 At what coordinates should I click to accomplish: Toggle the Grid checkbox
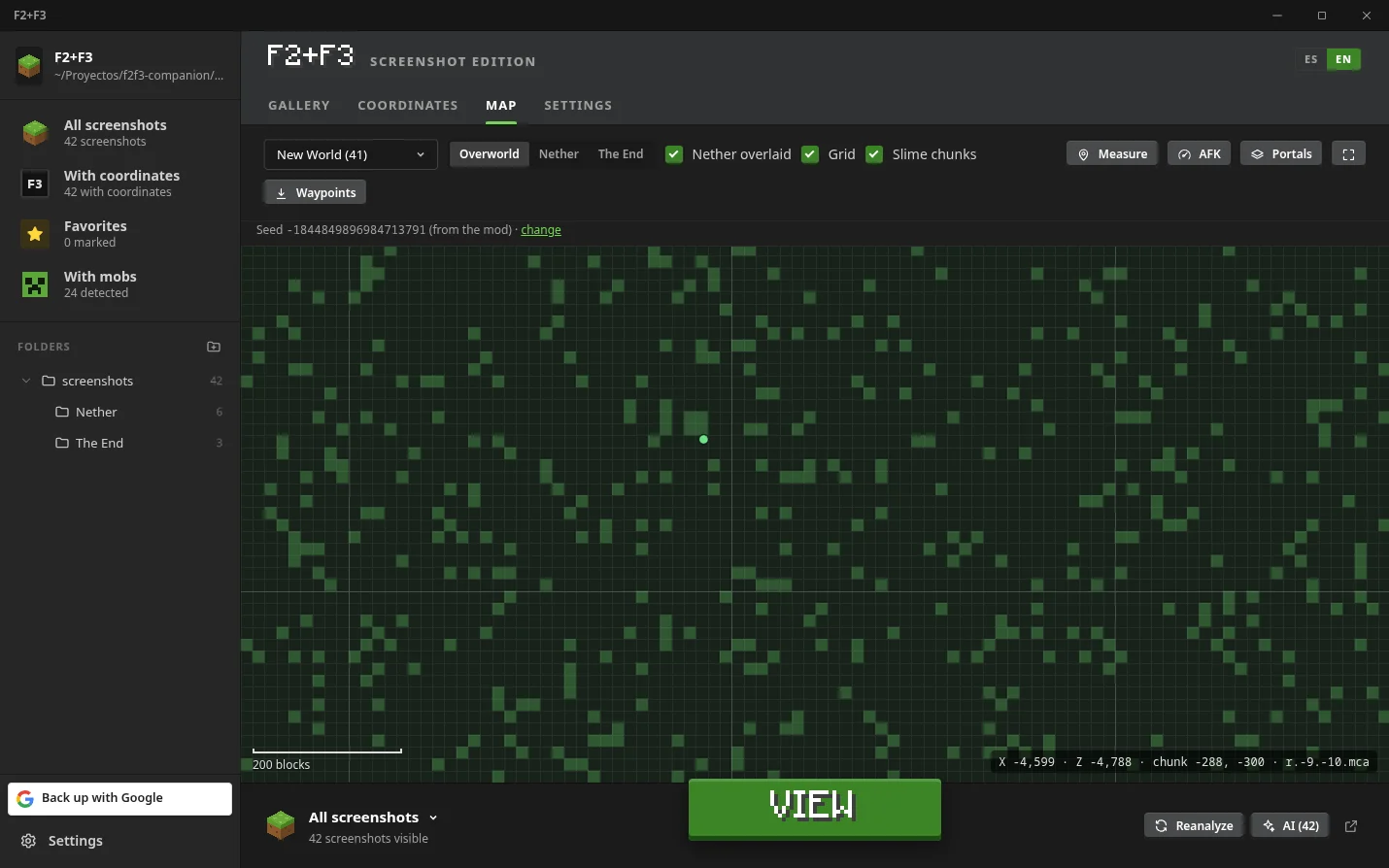810,154
